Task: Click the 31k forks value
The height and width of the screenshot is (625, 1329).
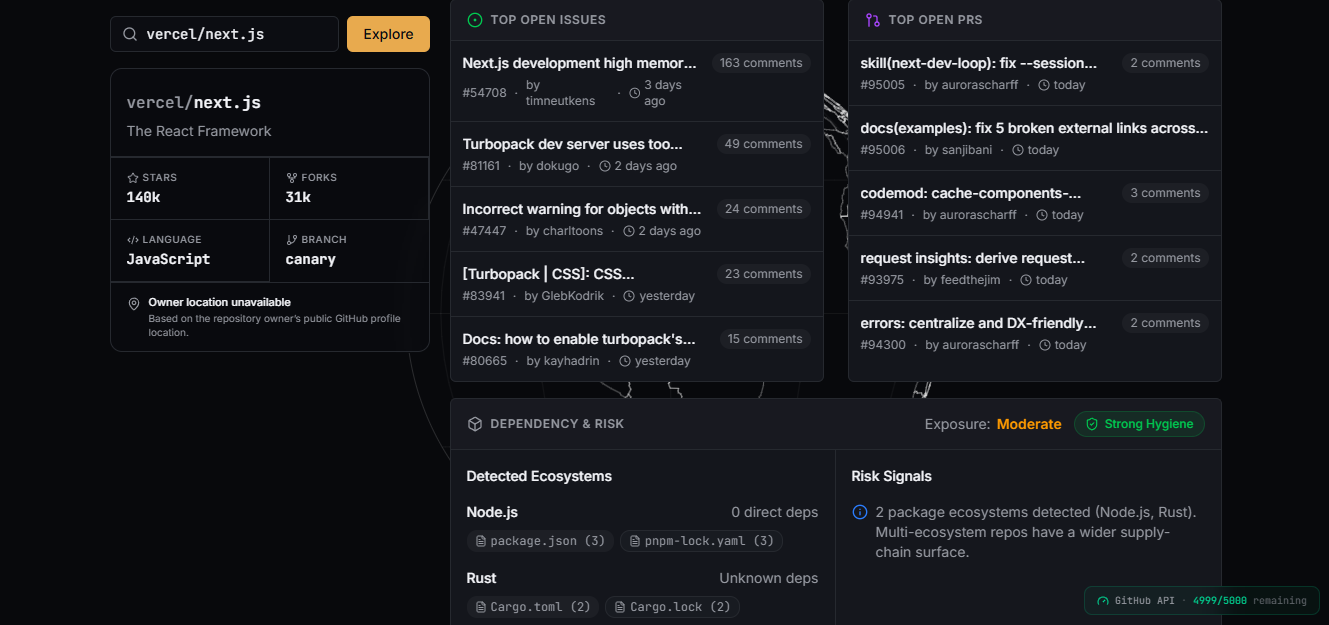Action: [298, 197]
